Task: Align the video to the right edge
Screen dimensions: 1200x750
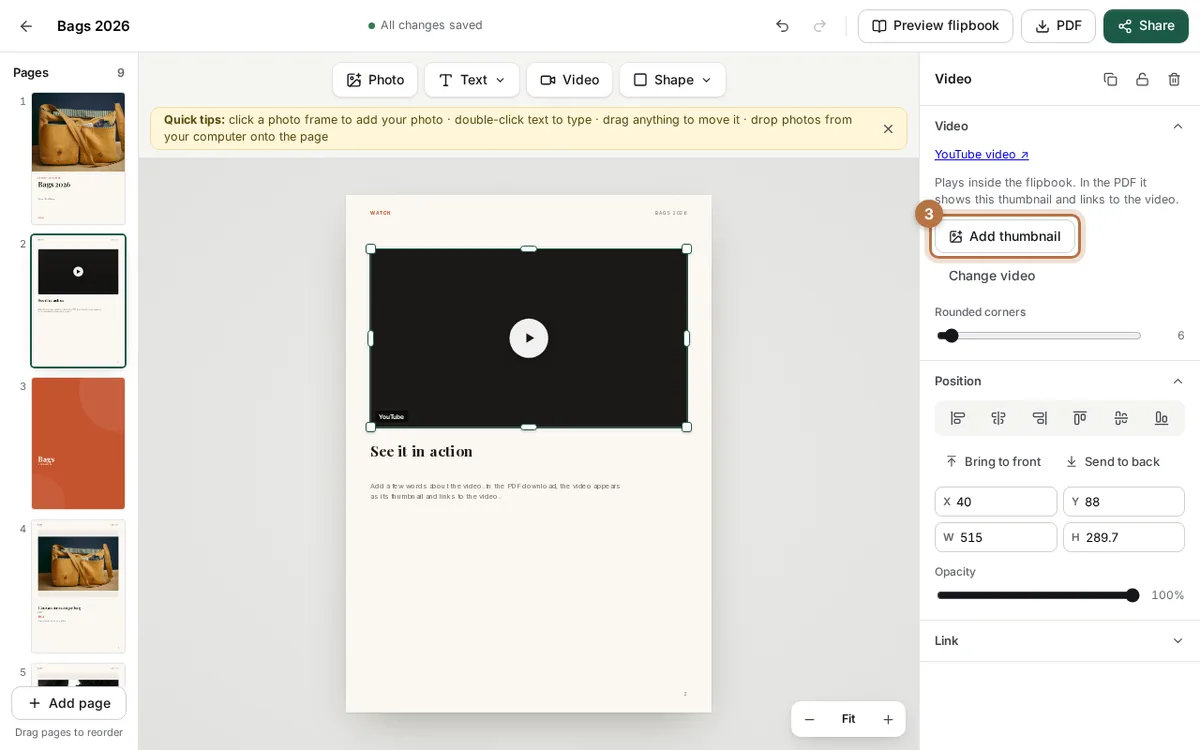Action: pos(1039,418)
